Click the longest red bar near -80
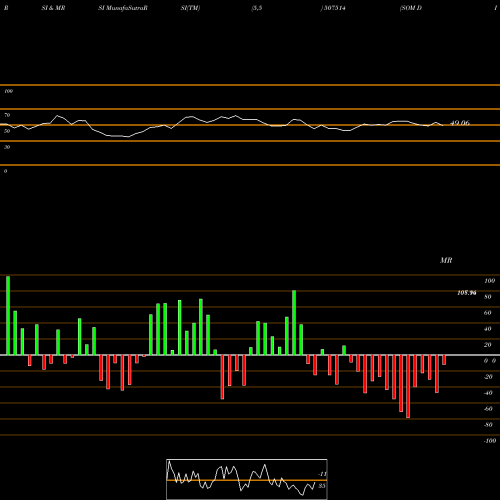The height and width of the screenshot is (500, 500). (408, 387)
